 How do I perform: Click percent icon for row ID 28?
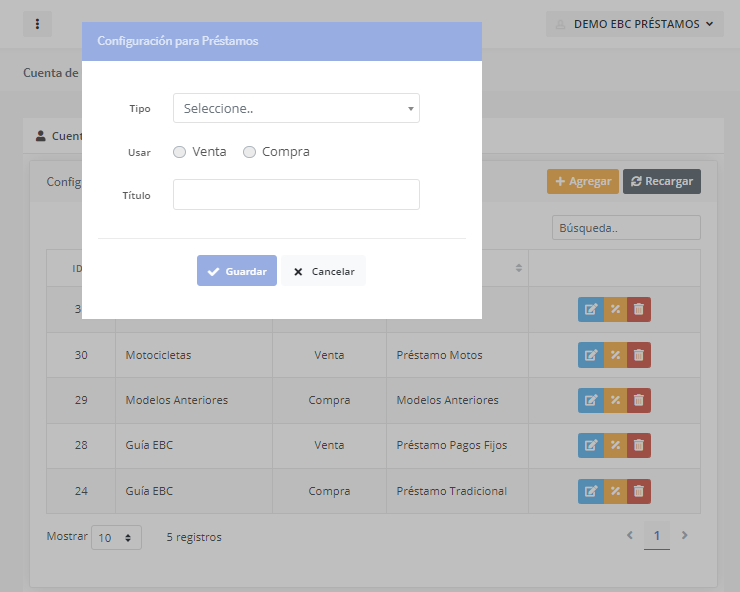[615, 445]
